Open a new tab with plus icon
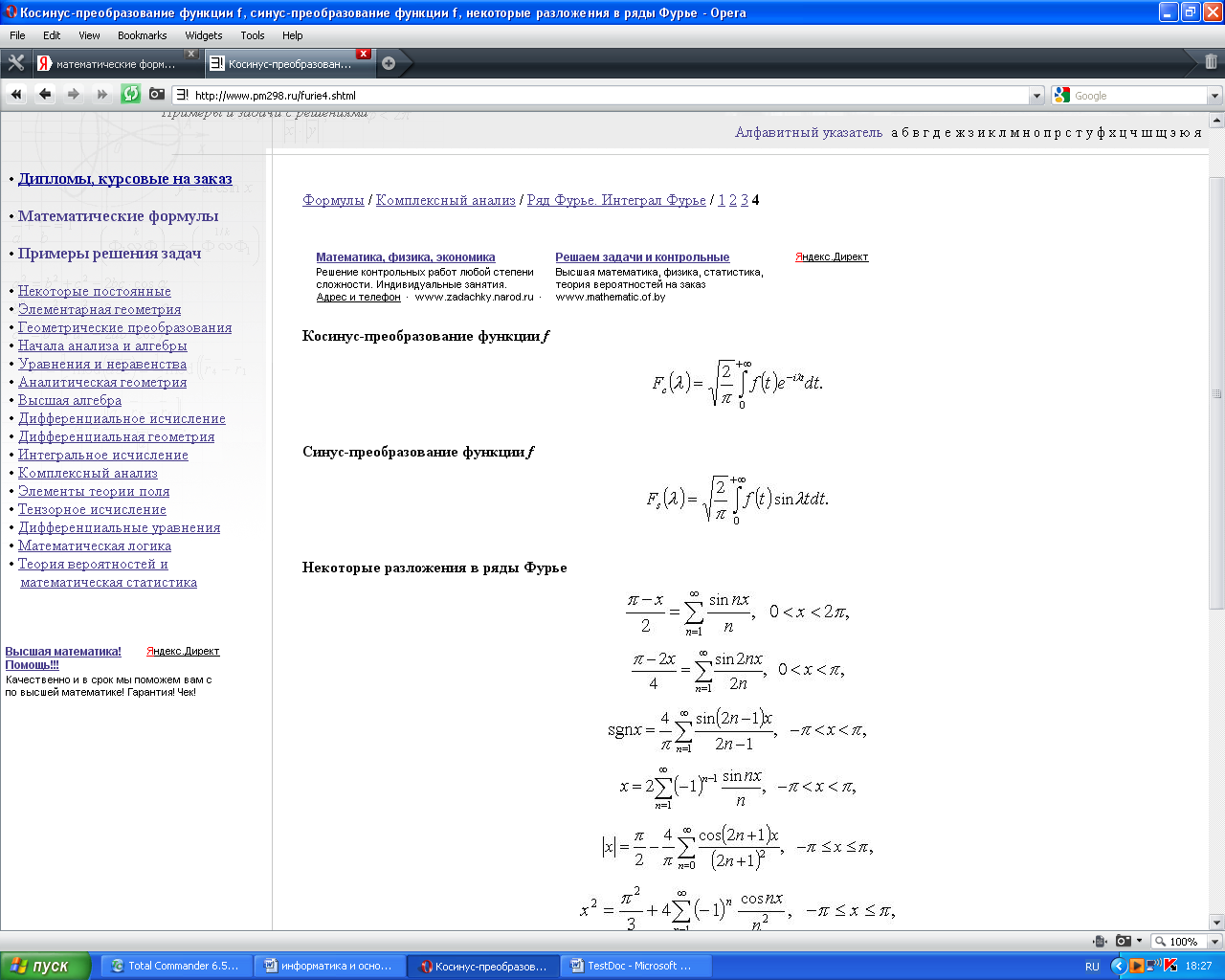The height and width of the screenshot is (980, 1225). (x=389, y=63)
